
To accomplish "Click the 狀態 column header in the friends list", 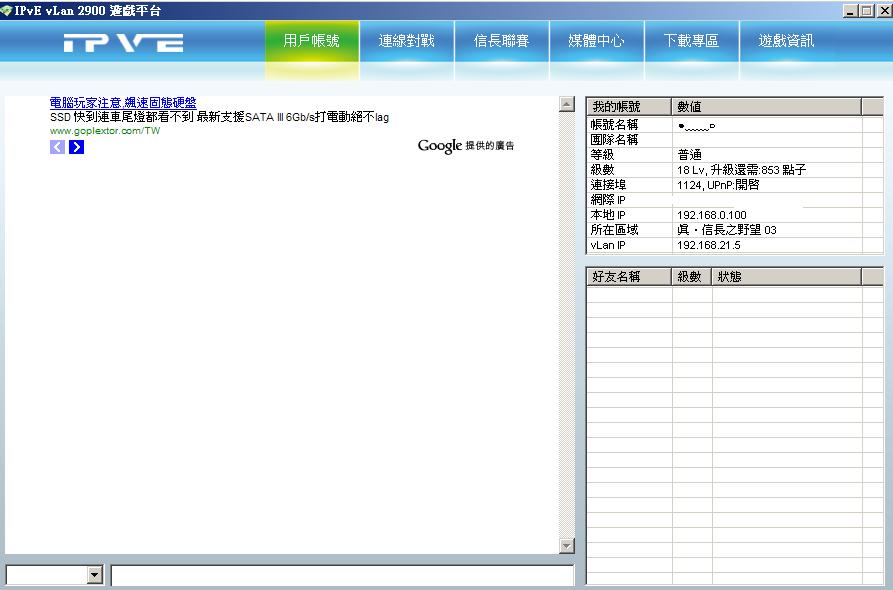I will pyautogui.click(x=787, y=277).
